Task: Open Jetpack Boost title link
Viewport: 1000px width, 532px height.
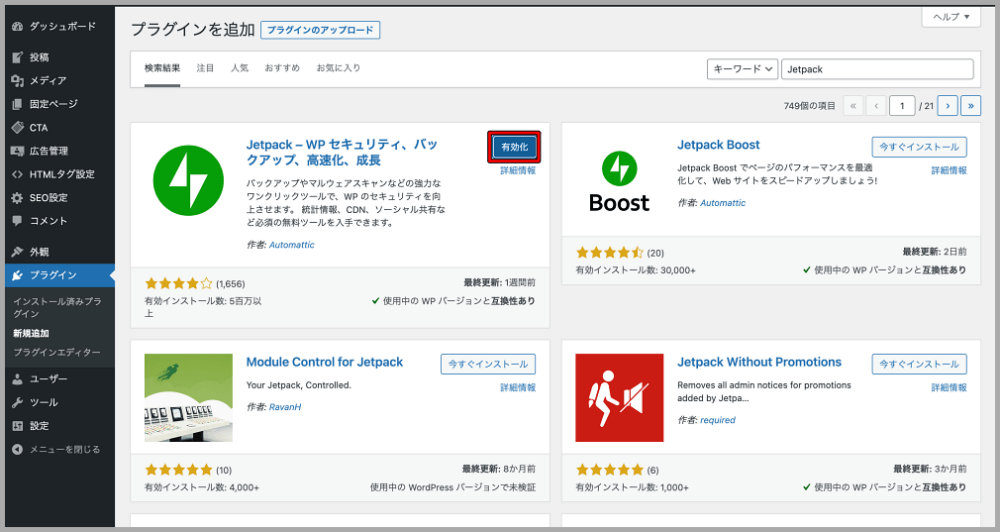Action: tap(719, 145)
